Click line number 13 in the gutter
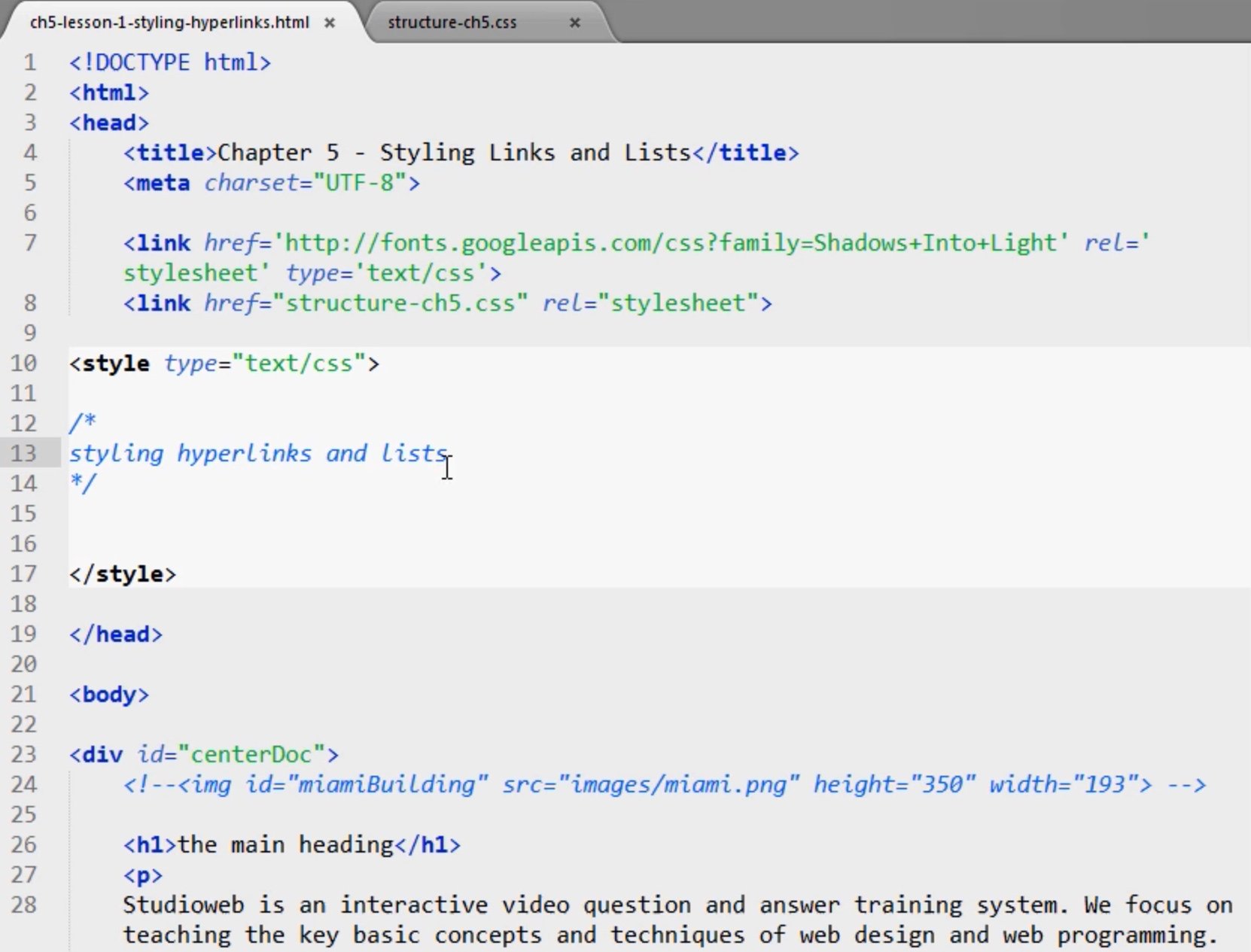Viewport: 1251px width, 952px height. click(23, 454)
